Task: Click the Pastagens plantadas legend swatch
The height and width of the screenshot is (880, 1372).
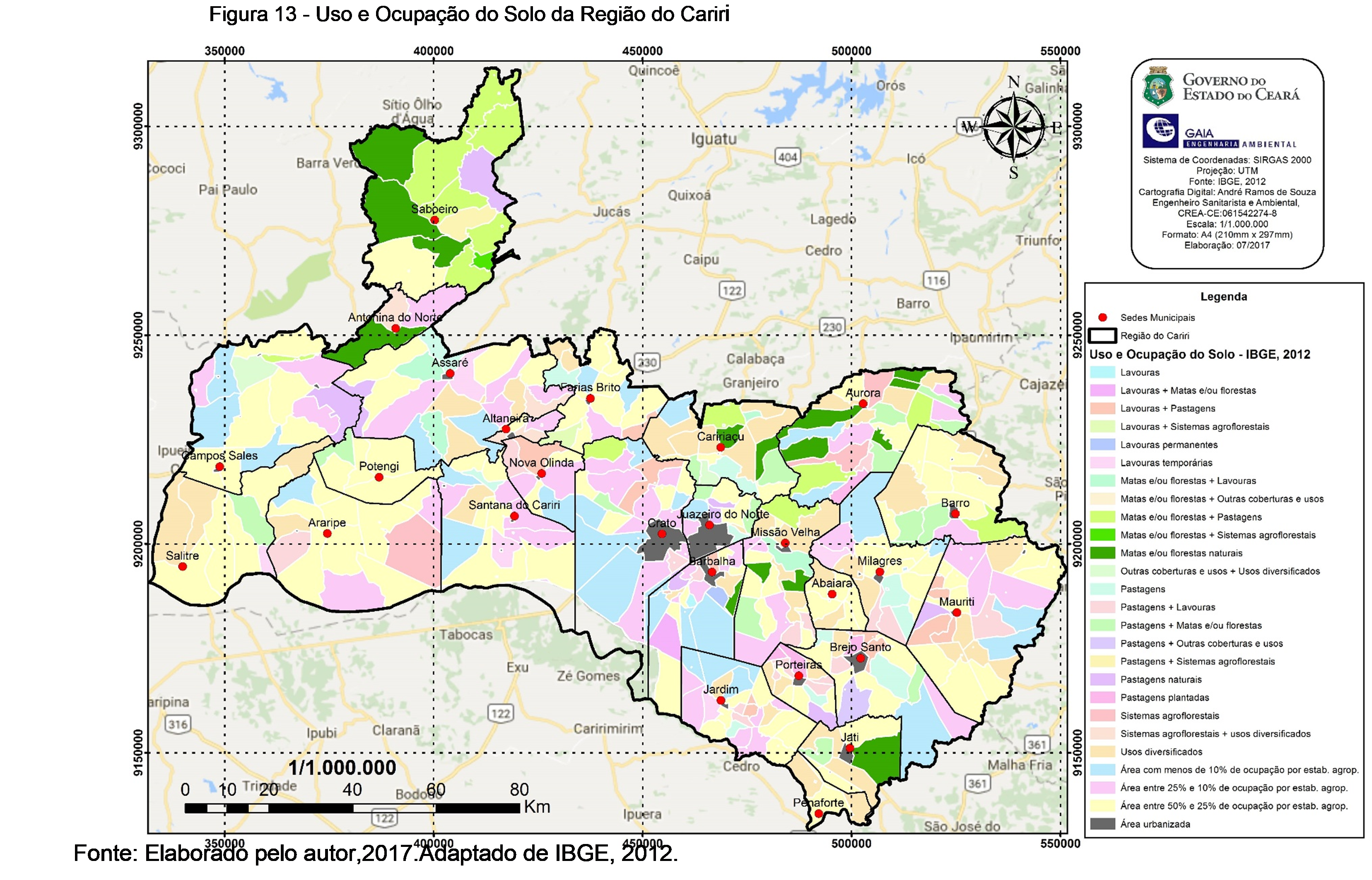Action: coord(1103,697)
